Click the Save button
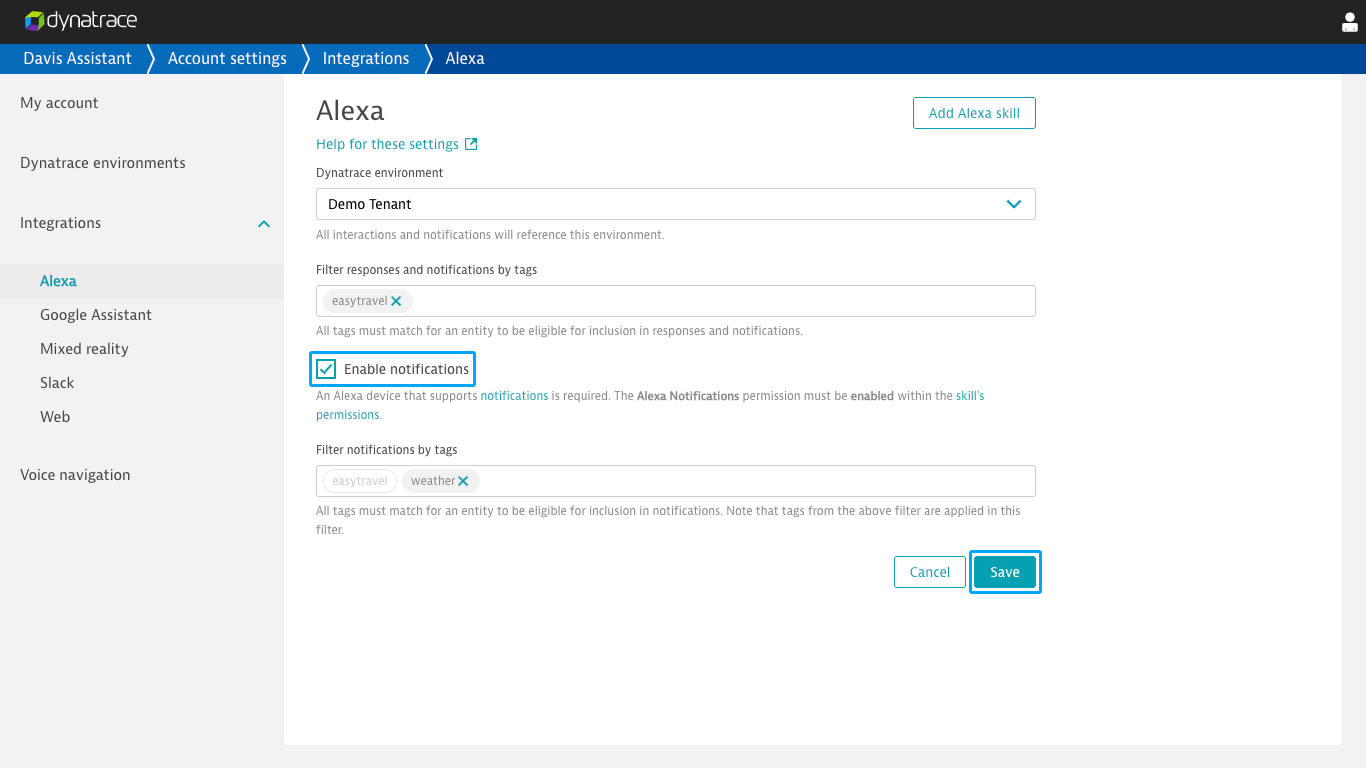This screenshot has height=768, width=1366. (1005, 572)
